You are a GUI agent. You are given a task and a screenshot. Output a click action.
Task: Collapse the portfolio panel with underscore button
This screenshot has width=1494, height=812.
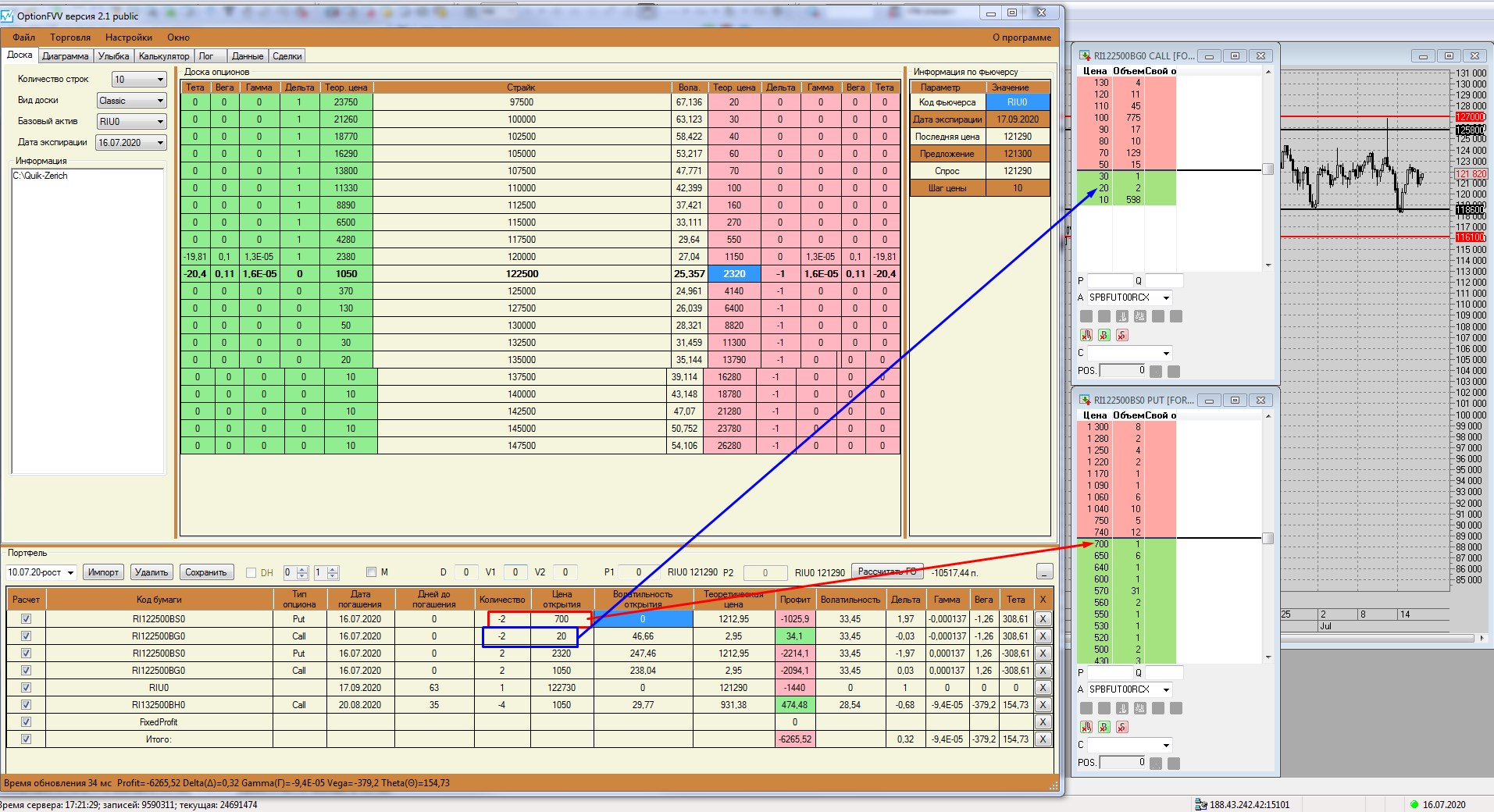[1044, 572]
